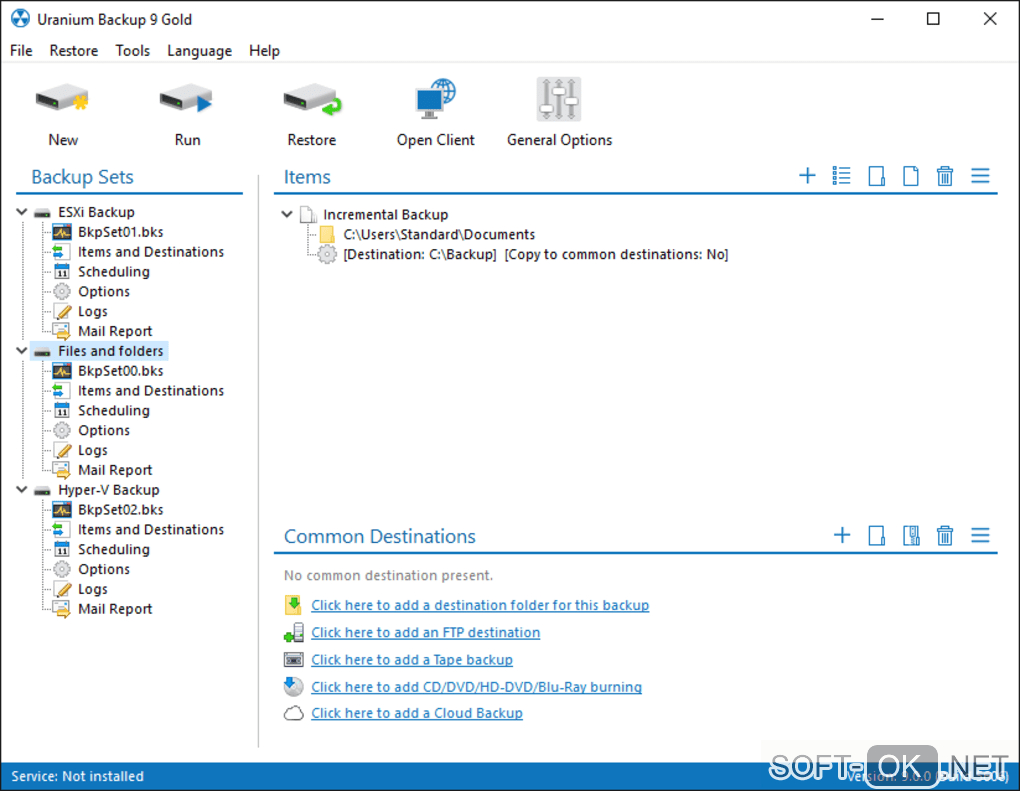Viewport: 1020px width, 791px height.
Task: Collapse the ESXi Backup tree node
Action: (21, 212)
